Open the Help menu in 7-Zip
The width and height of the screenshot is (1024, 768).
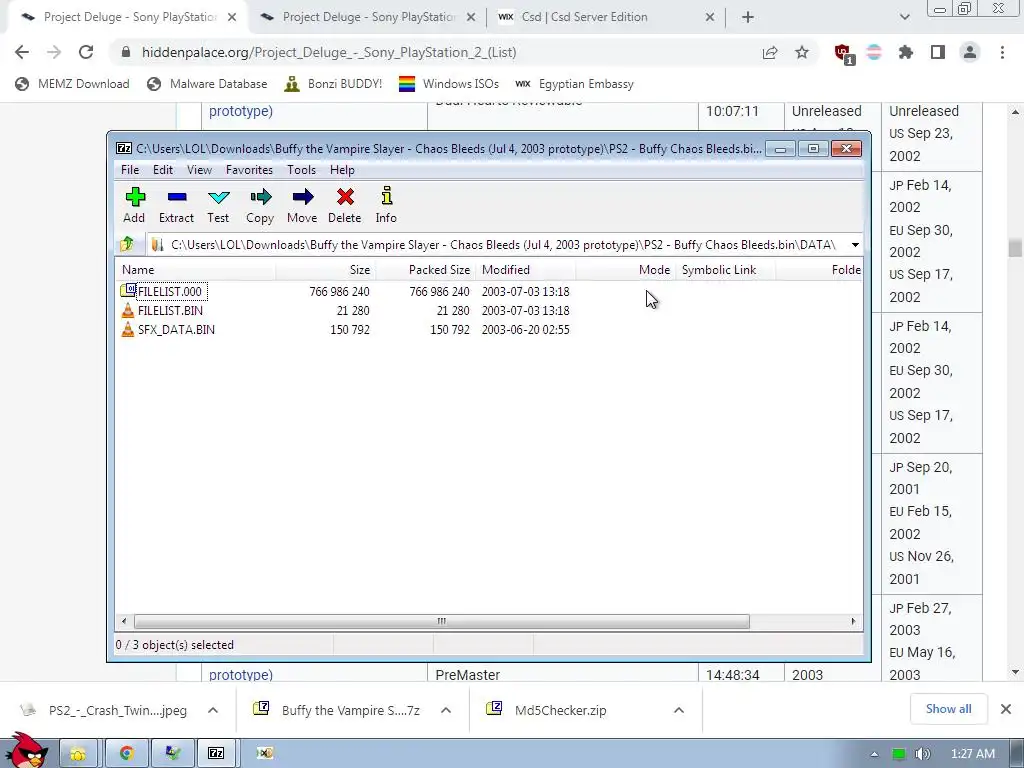point(342,170)
